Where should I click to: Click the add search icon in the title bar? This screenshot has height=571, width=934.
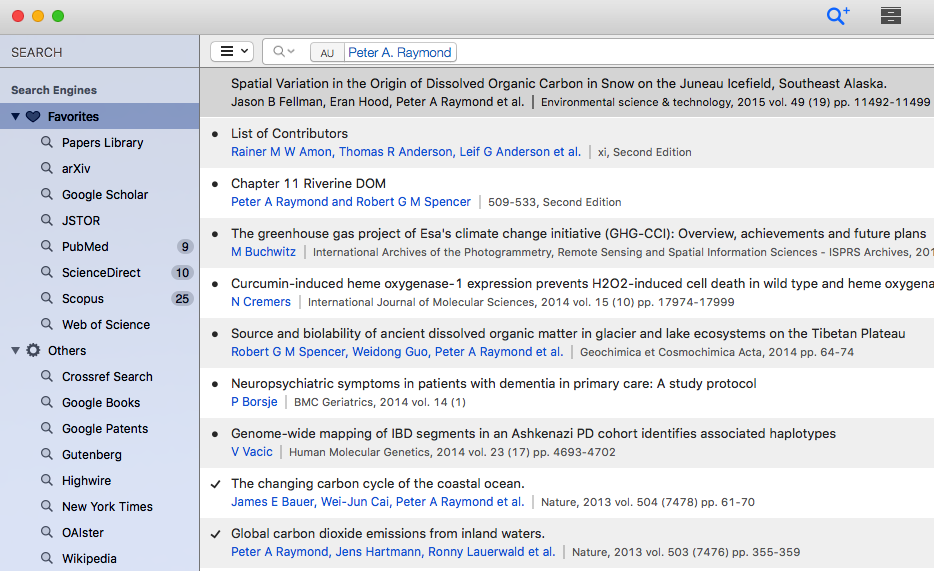(838, 15)
